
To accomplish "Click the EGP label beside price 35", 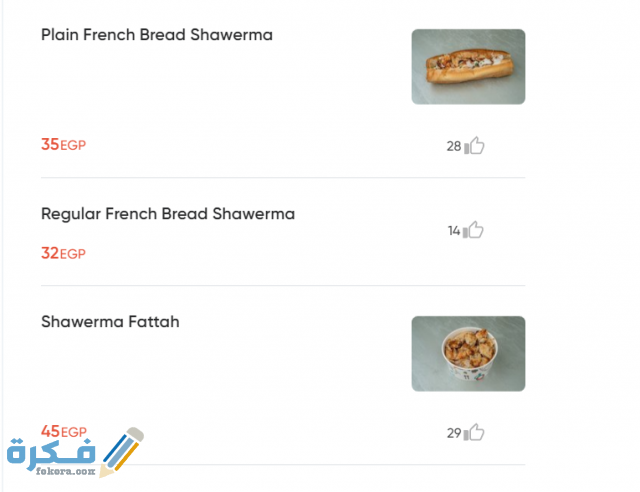I will click(74, 146).
